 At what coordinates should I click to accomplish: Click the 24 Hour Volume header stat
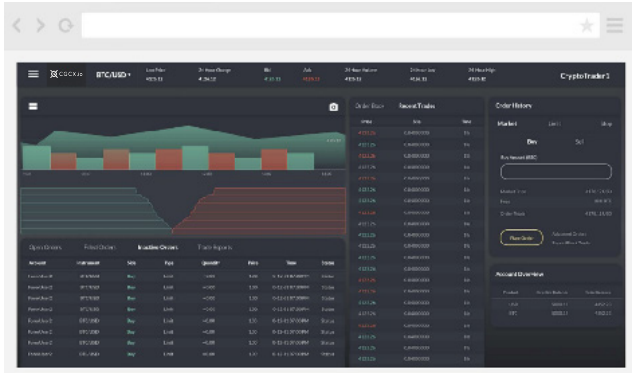point(361,74)
